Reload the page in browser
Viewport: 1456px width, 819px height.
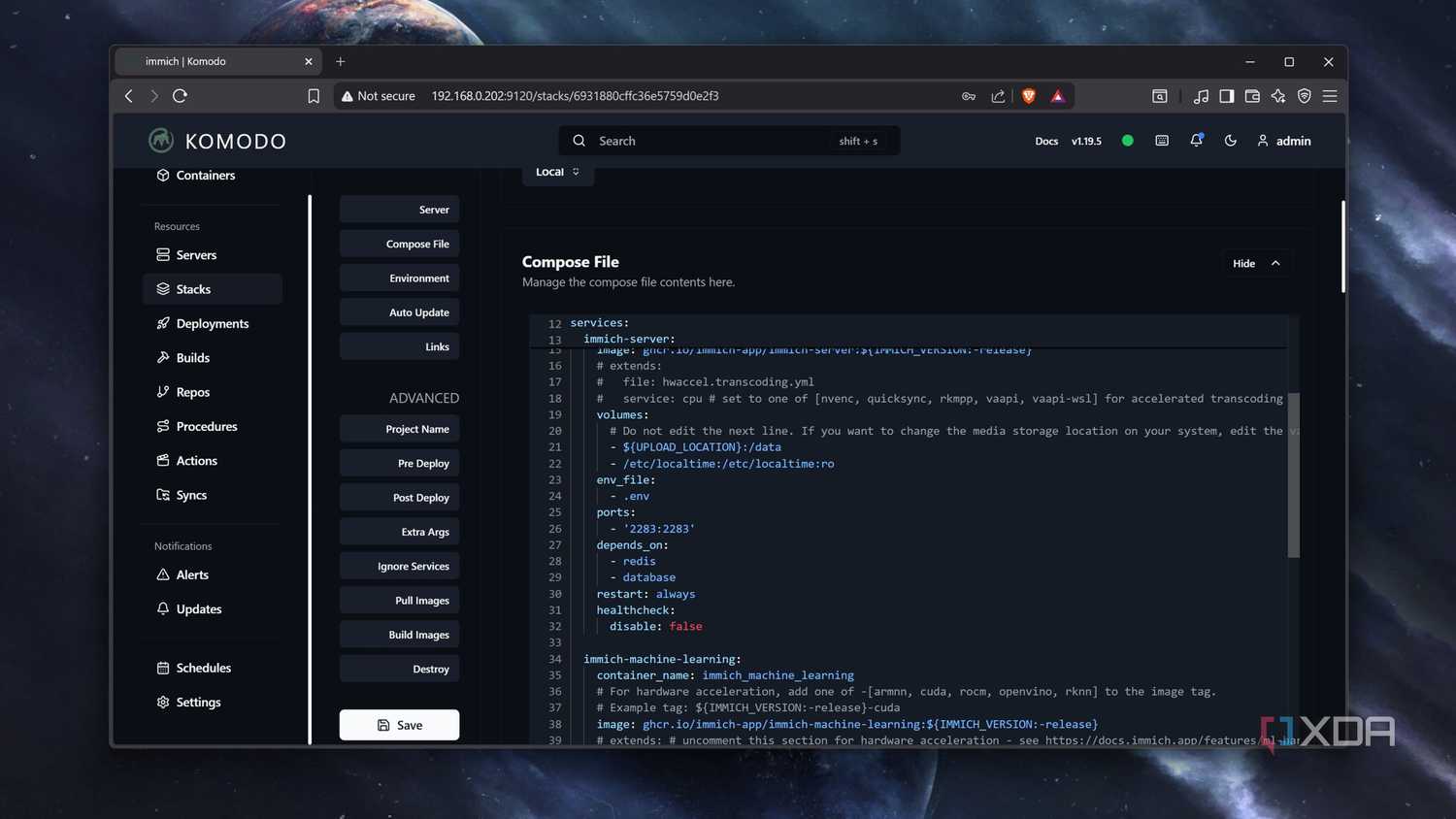180,96
